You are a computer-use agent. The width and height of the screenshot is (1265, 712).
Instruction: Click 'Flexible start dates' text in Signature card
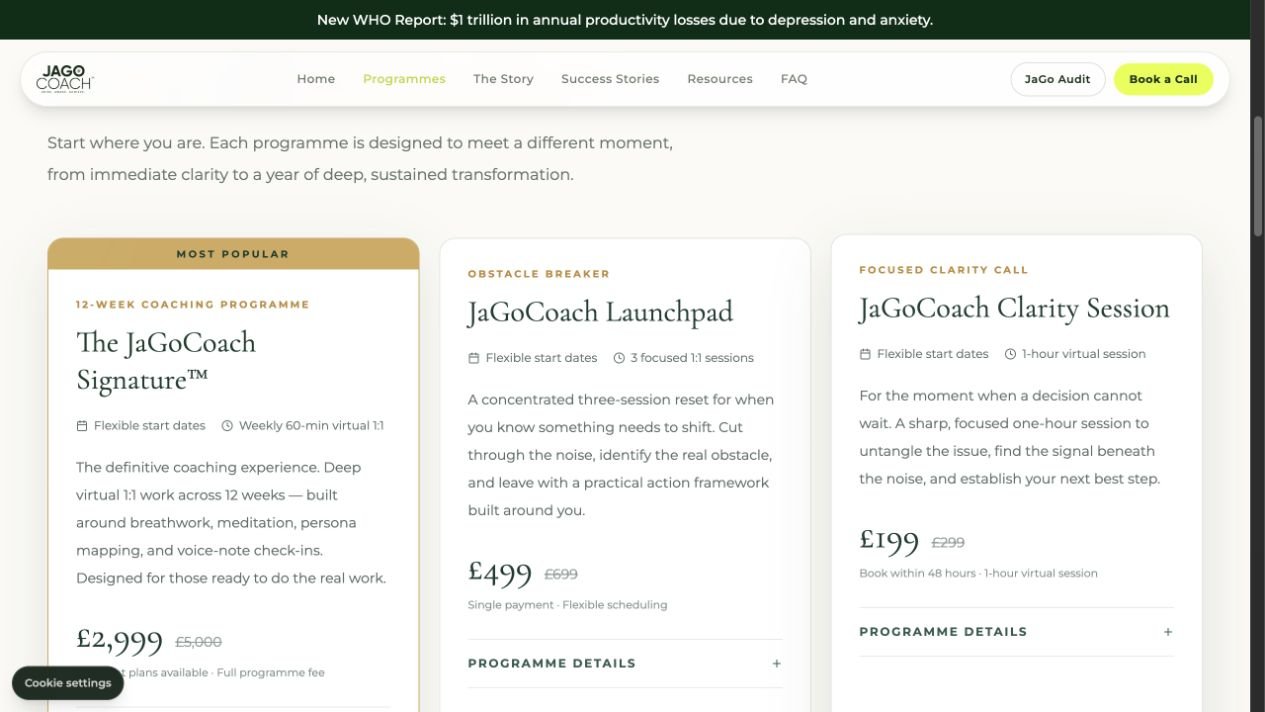[x=149, y=426]
